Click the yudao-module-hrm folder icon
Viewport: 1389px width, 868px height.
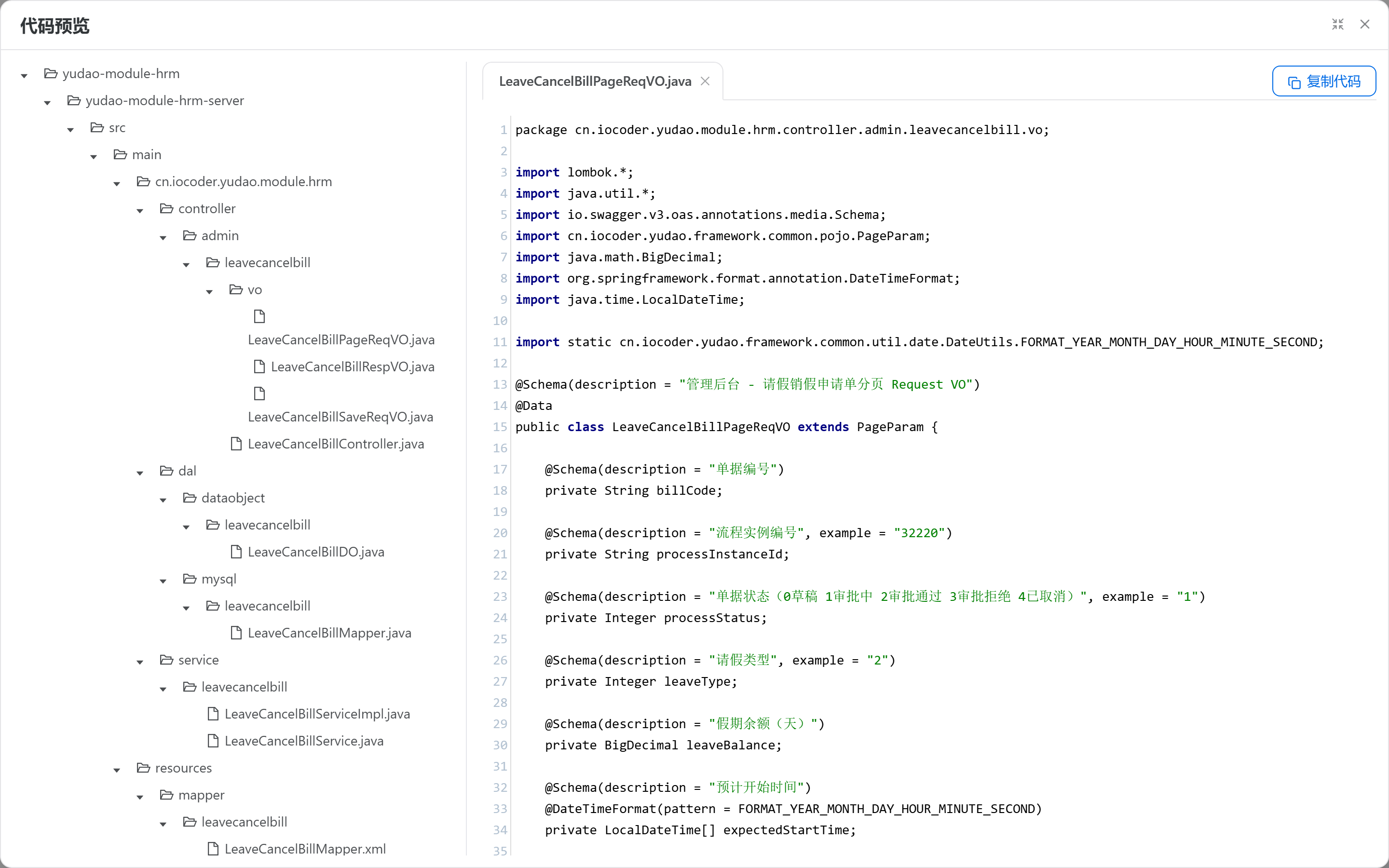pos(51,73)
